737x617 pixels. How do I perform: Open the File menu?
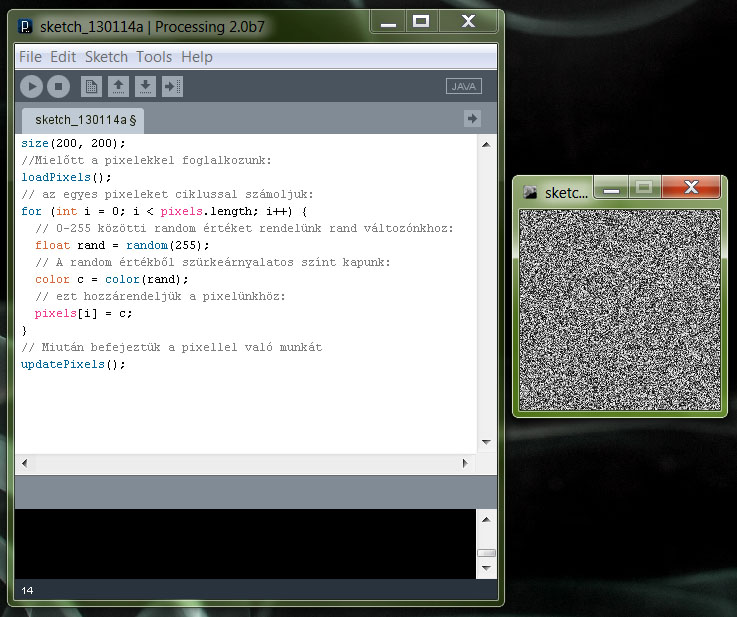tap(30, 57)
